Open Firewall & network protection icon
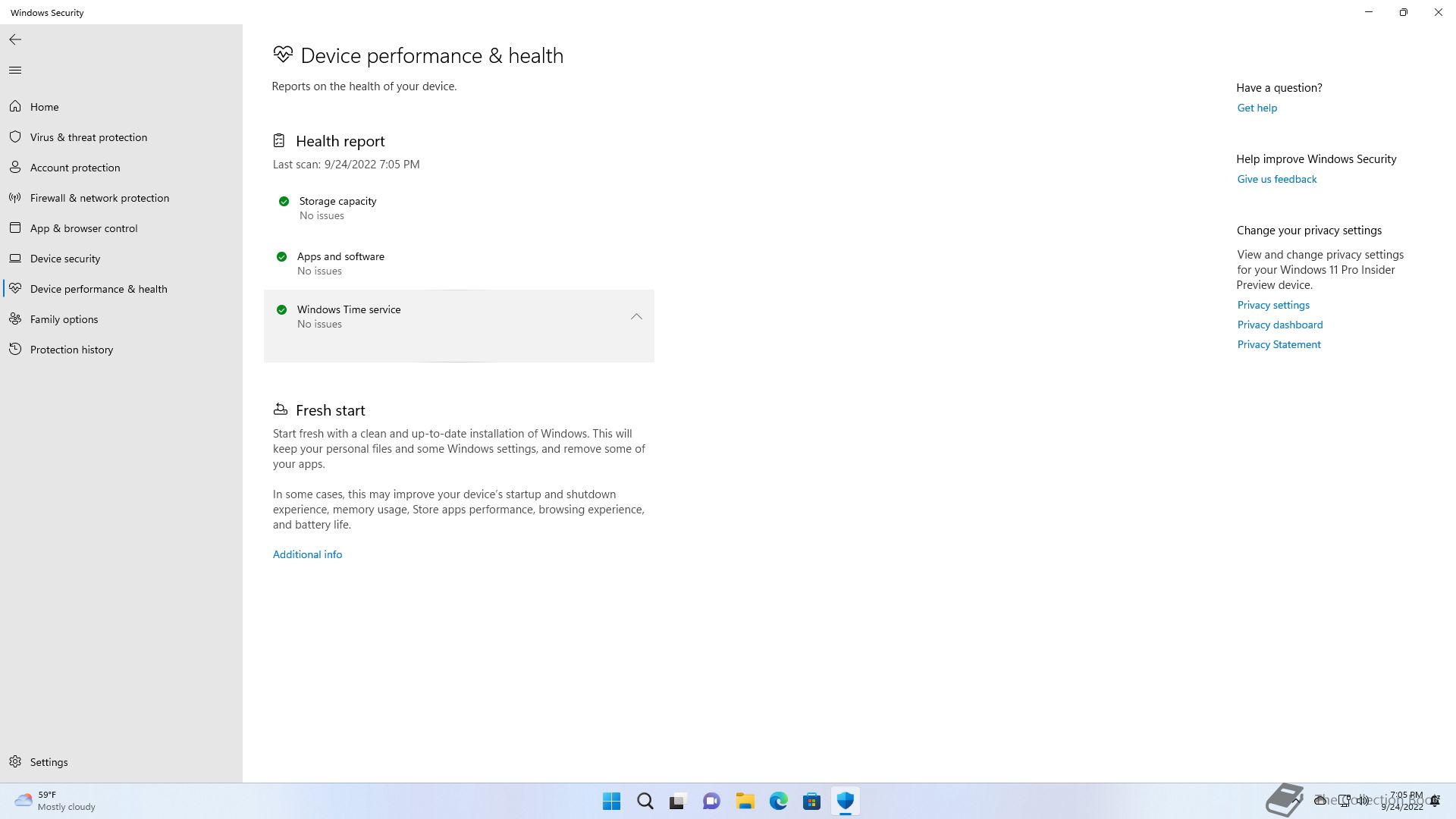 click(x=15, y=198)
